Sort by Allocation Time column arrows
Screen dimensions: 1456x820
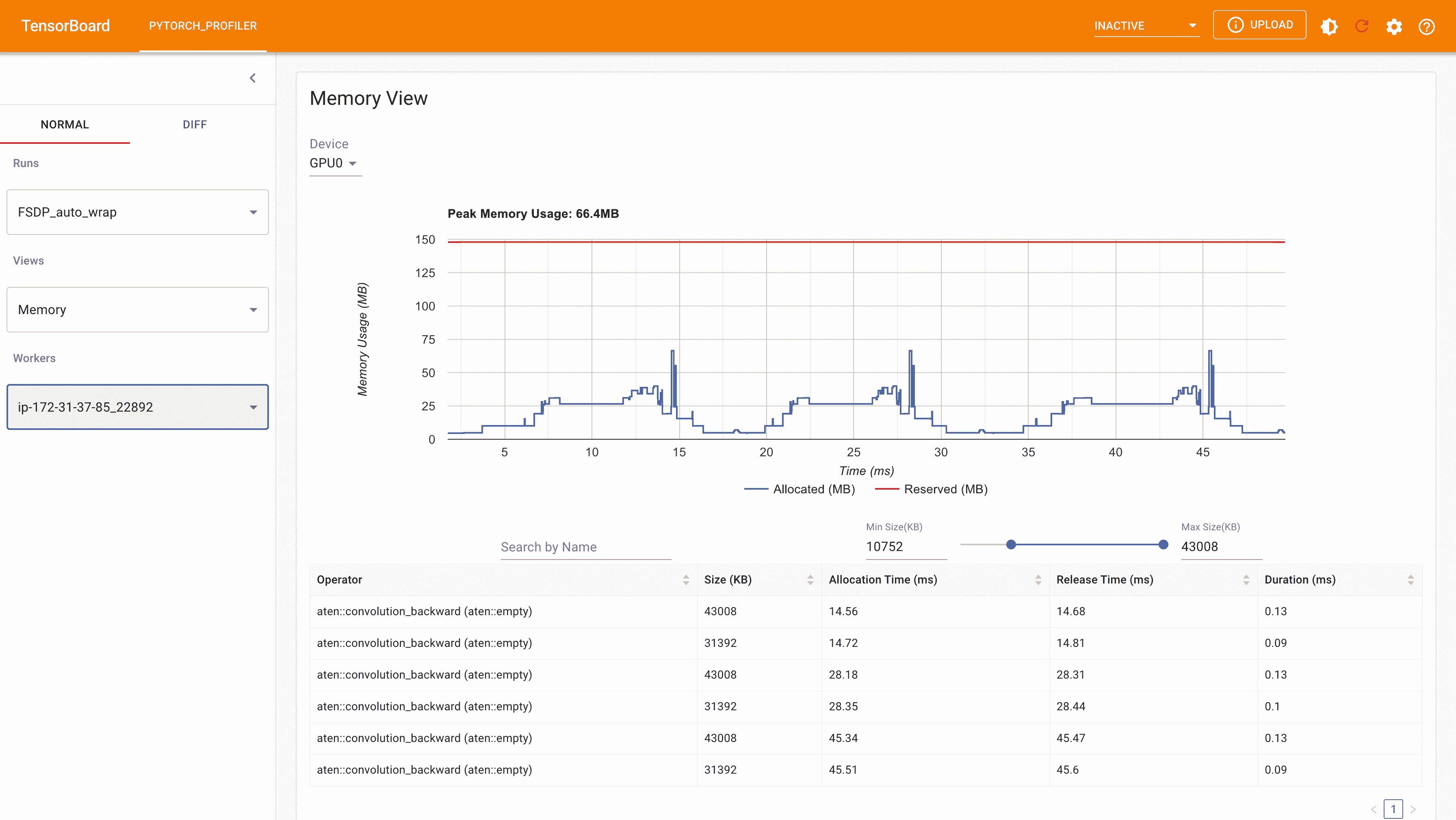pos(1038,580)
